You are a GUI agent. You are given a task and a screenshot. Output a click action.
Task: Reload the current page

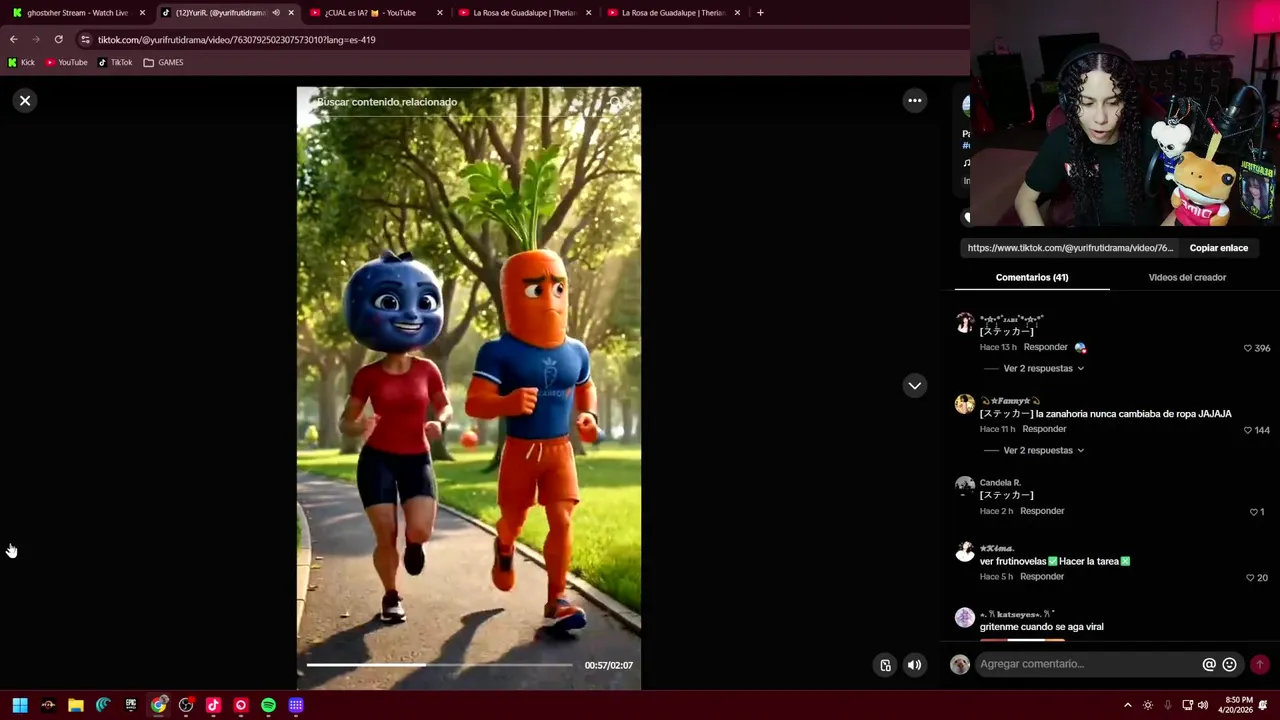point(59,40)
